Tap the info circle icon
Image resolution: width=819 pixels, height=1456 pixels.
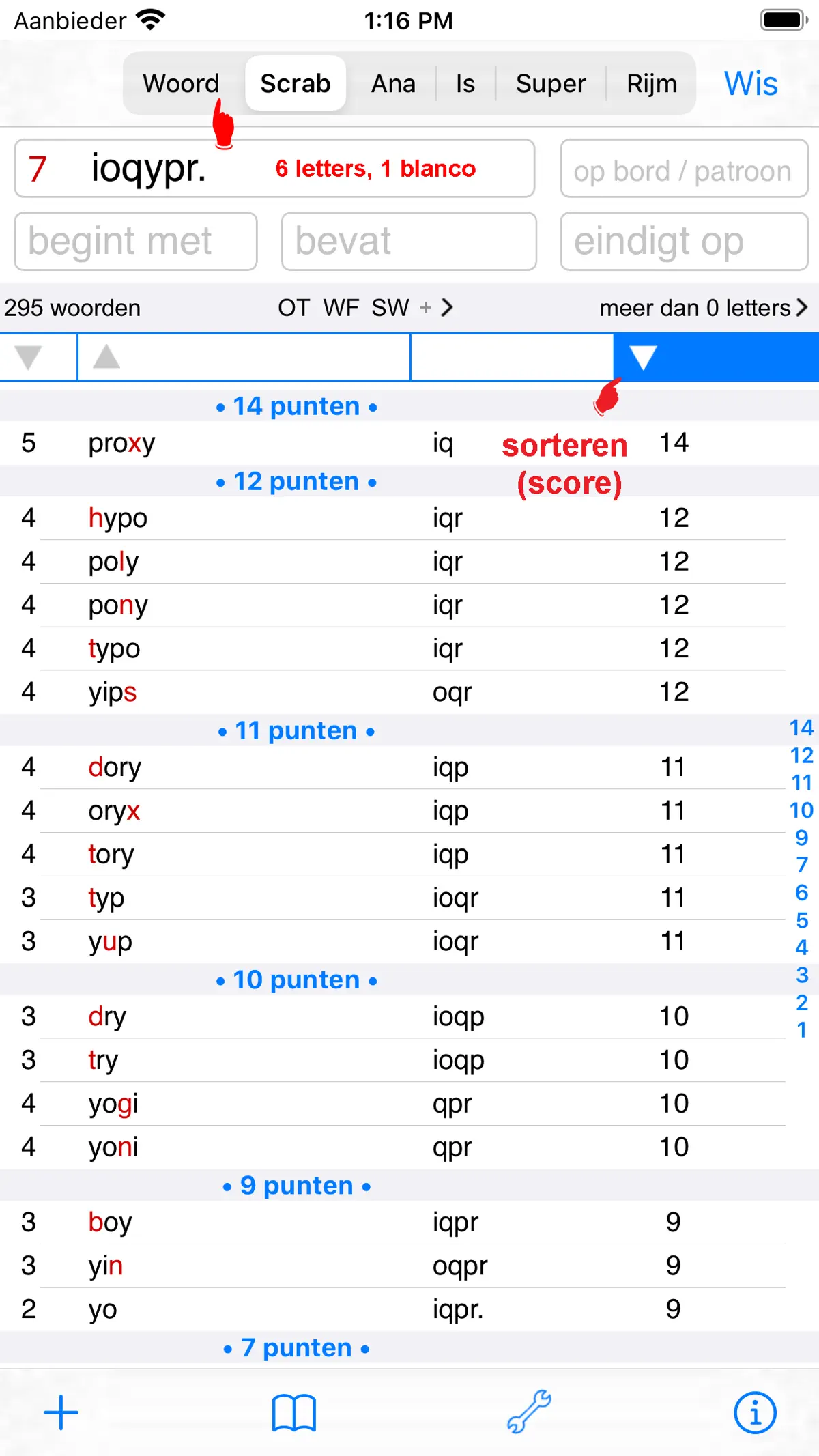tap(755, 1413)
